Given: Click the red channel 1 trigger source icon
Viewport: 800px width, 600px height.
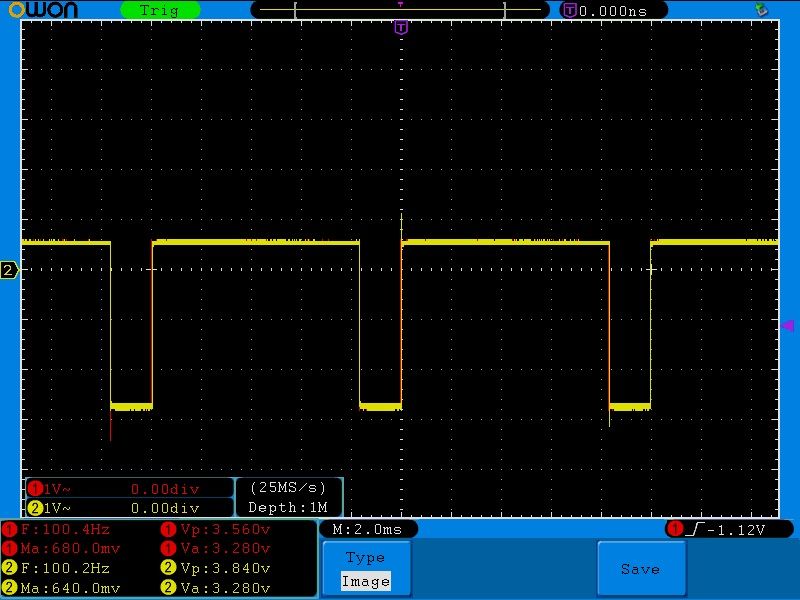Looking at the screenshot, I should coord(675,529).
